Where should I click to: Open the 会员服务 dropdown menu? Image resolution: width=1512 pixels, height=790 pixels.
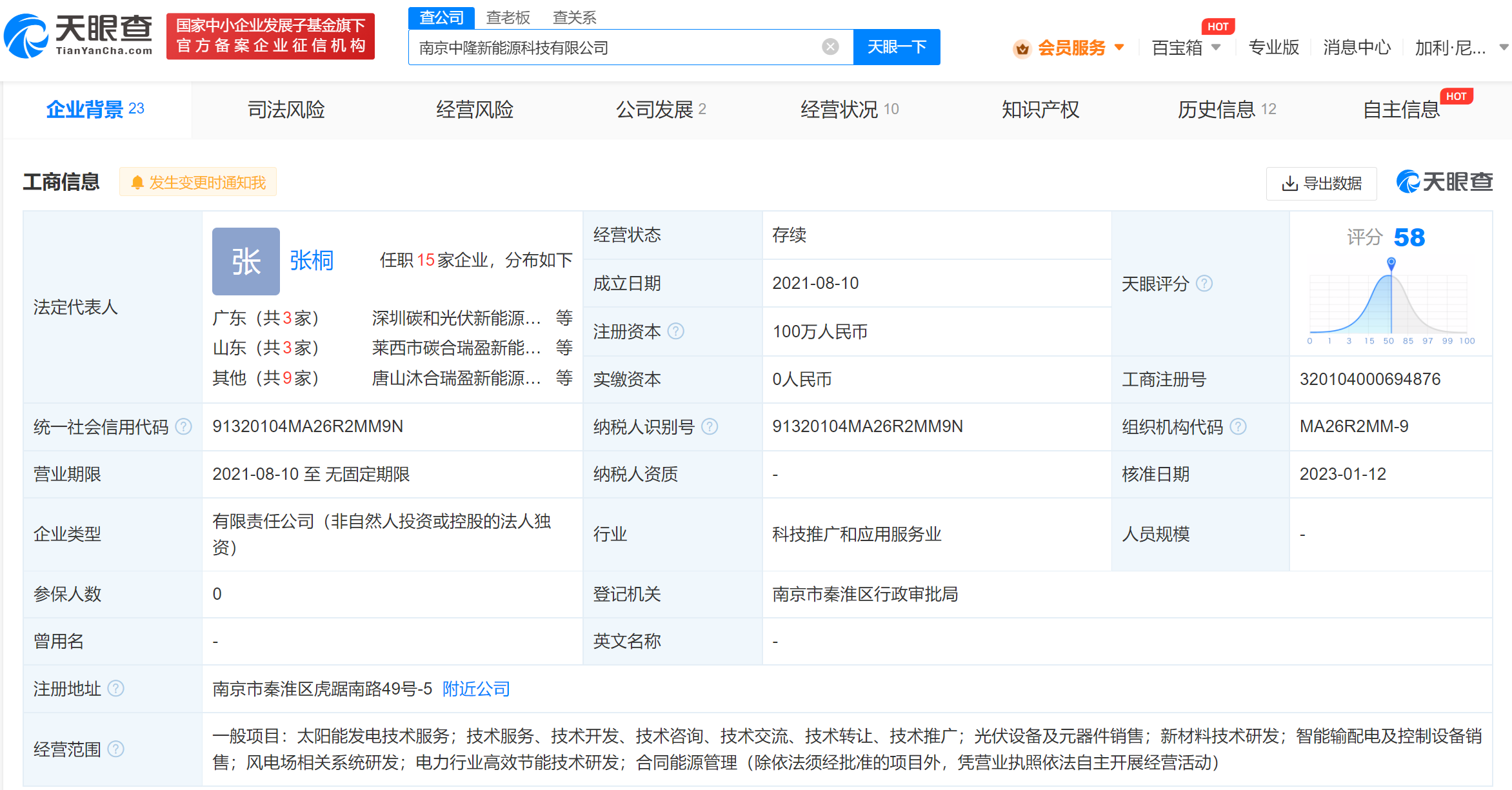pyautogui.click(x=1071, y=48)
